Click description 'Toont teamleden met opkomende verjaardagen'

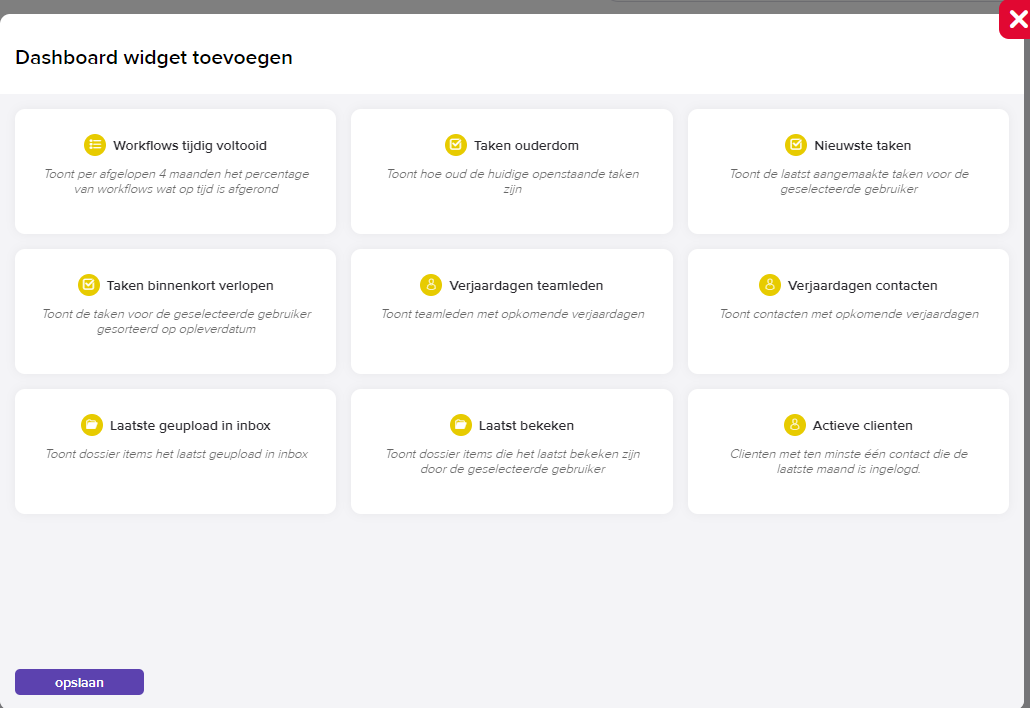coord(512,314)
